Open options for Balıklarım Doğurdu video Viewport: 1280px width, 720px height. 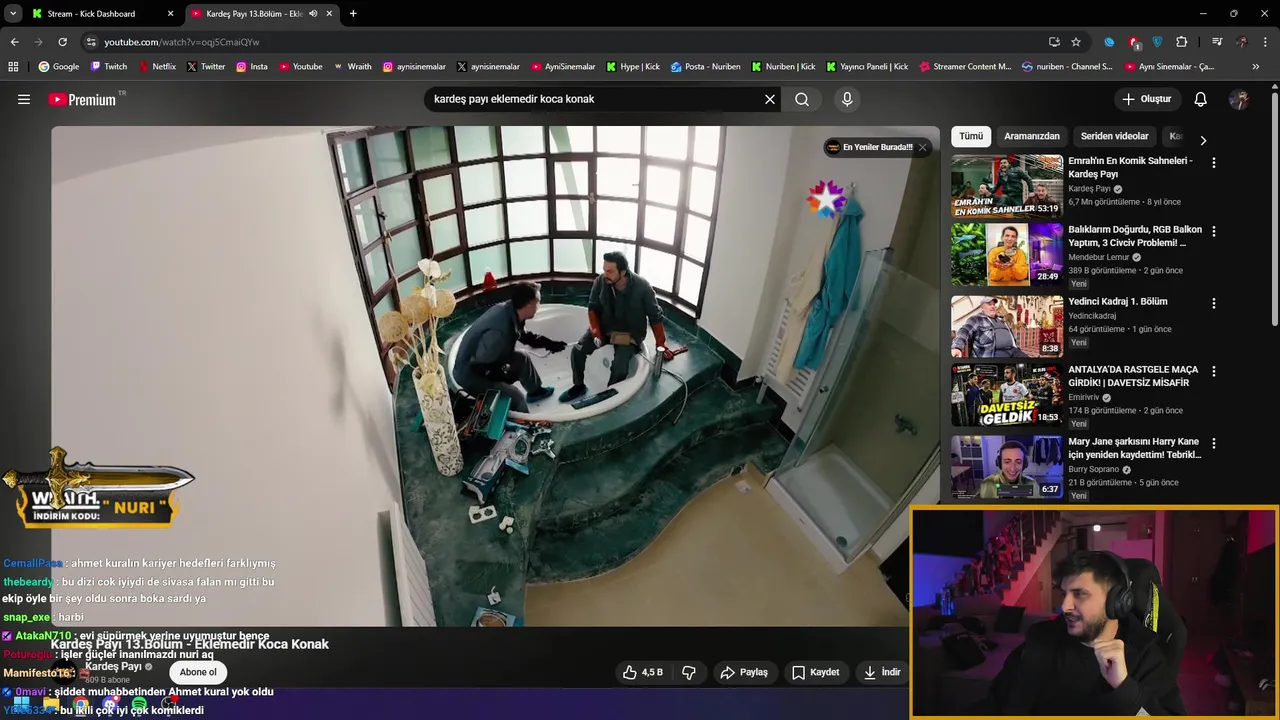coord(1214,231)
